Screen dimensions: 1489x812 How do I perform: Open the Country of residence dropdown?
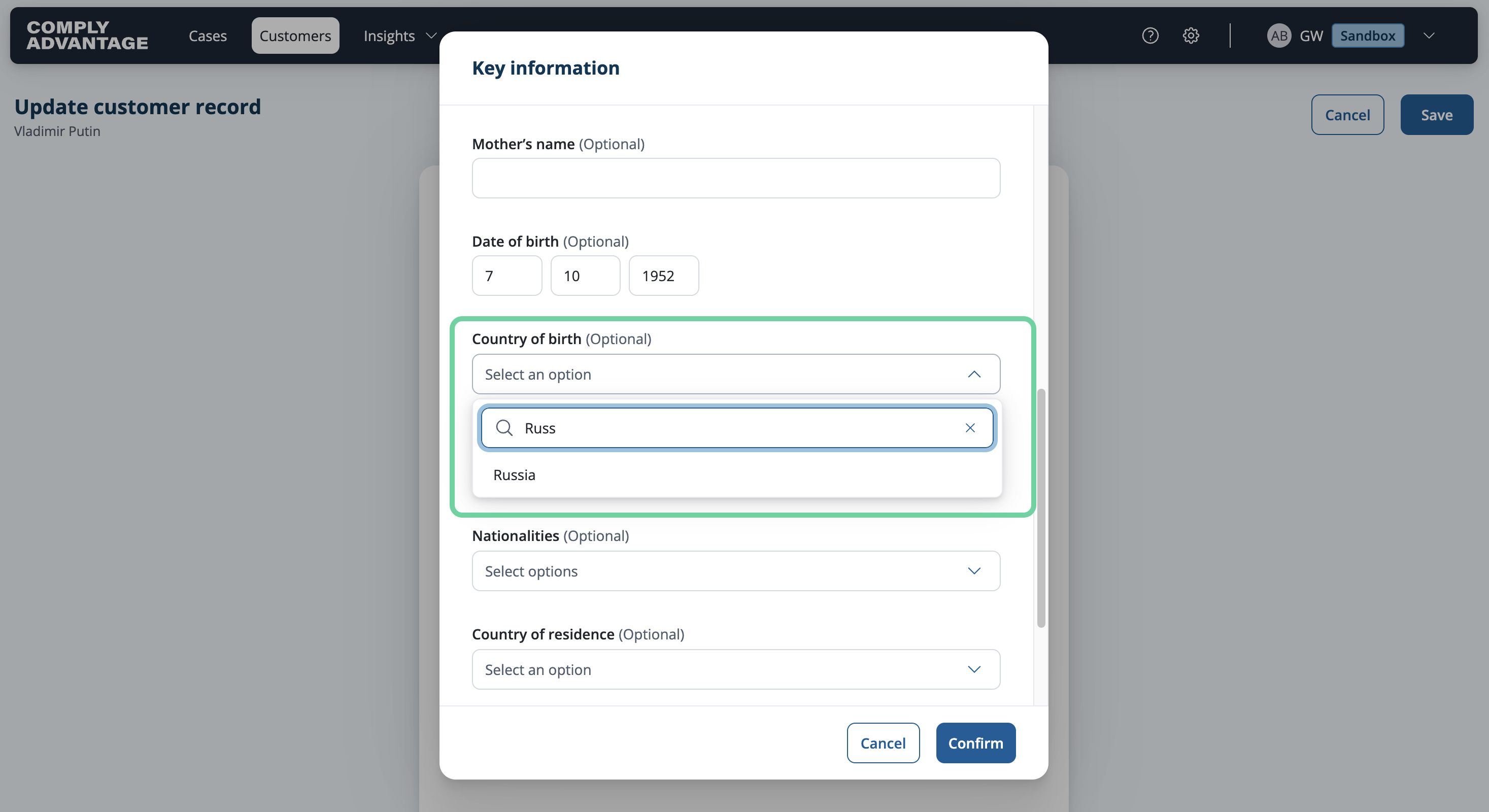tap(736, 669)
